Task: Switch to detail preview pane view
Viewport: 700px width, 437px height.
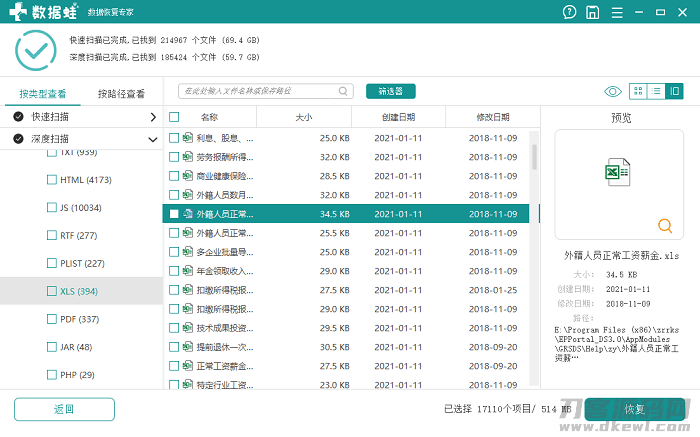Action: (674, 91)
